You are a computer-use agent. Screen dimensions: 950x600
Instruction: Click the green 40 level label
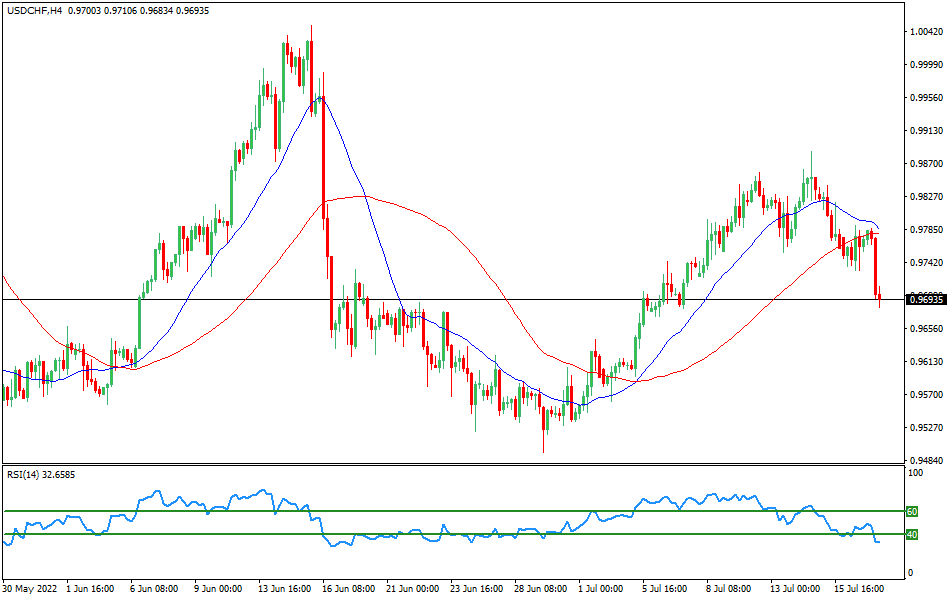911,534
